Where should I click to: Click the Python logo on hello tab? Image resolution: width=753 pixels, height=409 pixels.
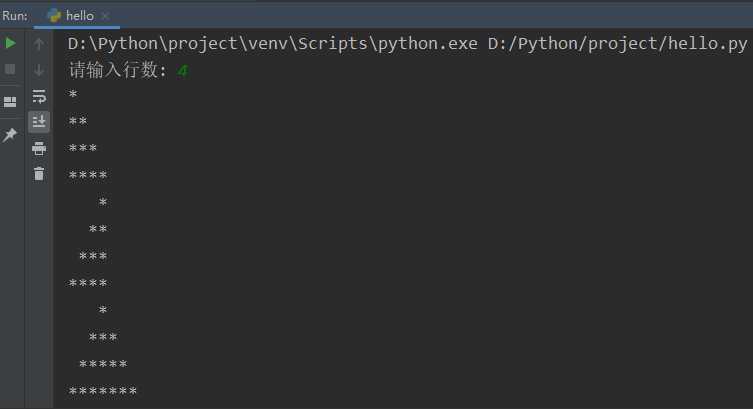coord(54,15)
